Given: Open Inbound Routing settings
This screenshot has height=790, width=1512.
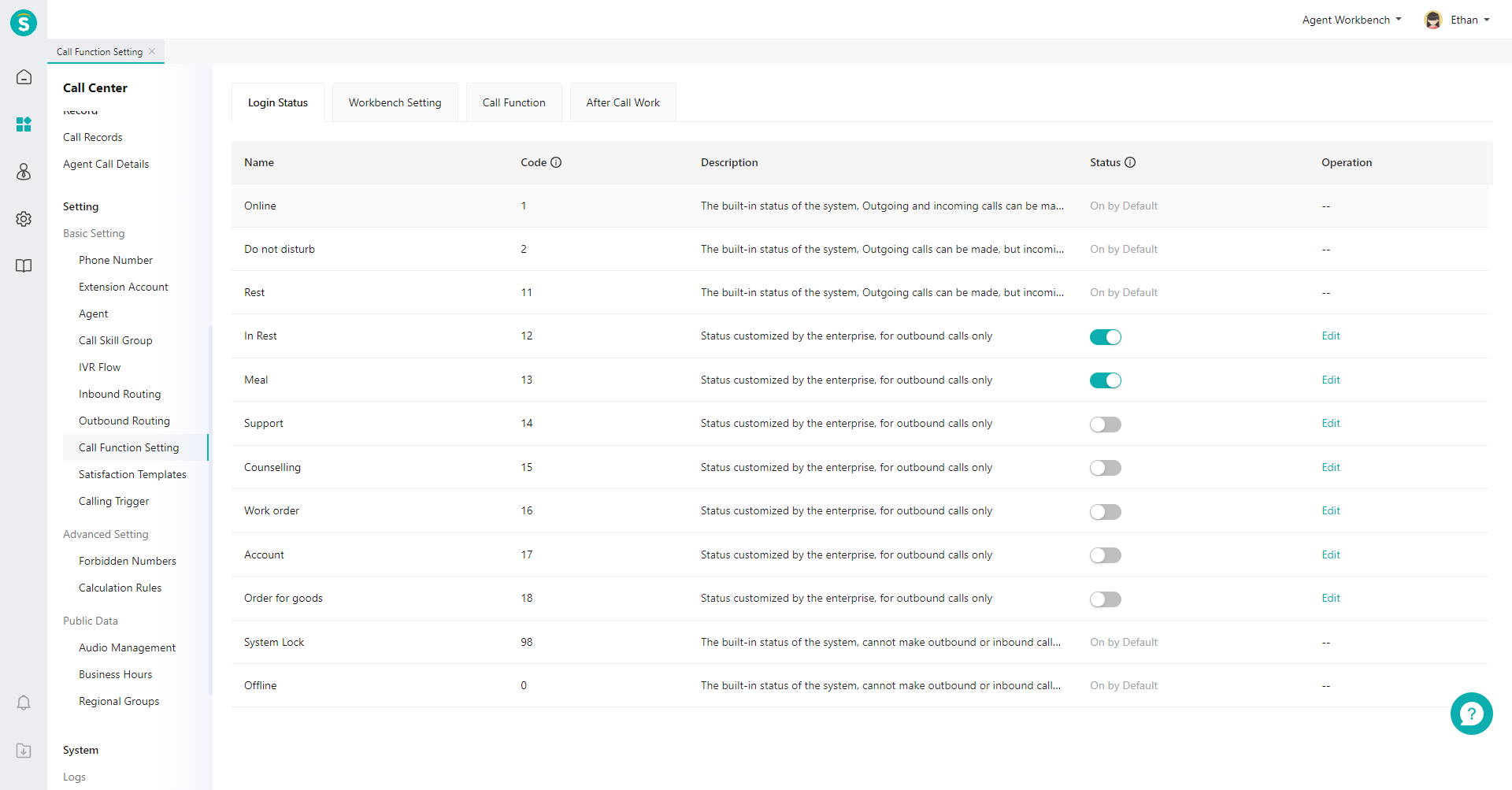Looking at the screenshot, I should pyautogui.click(x=120, y=394).
